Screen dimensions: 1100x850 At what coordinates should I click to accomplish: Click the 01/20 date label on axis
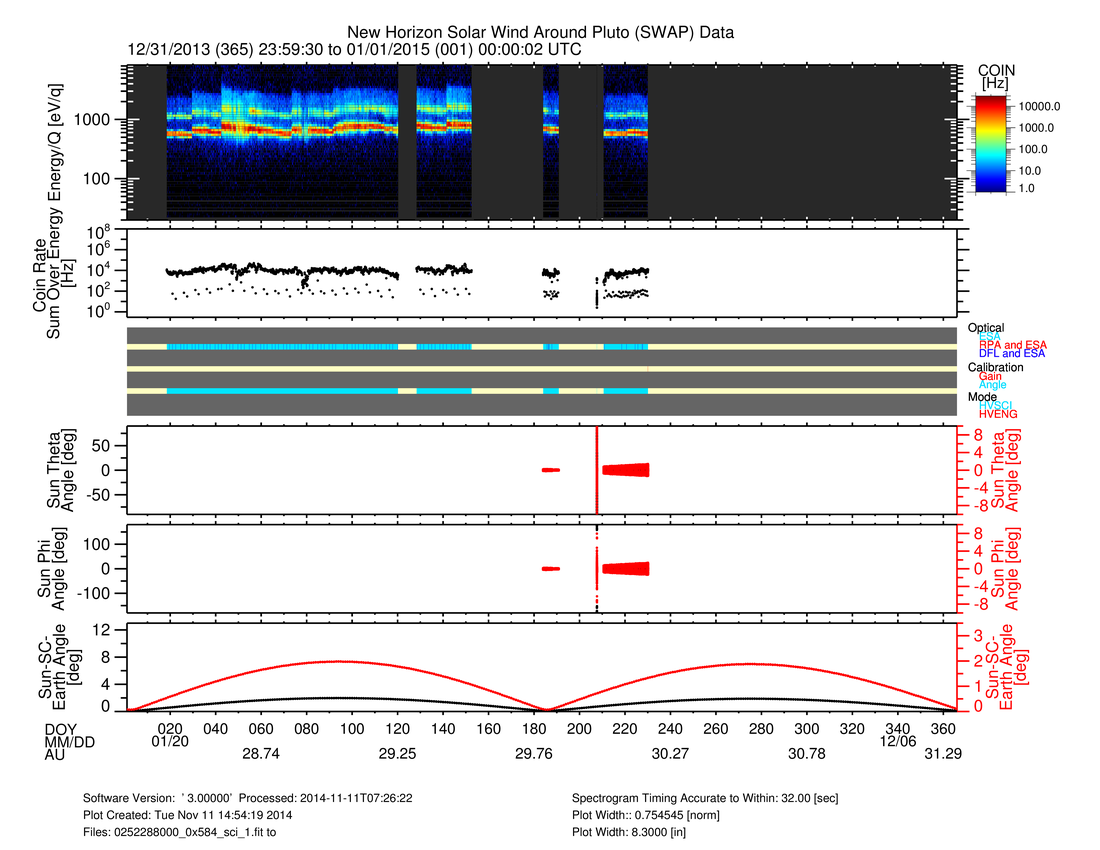[x=171, y=742]
